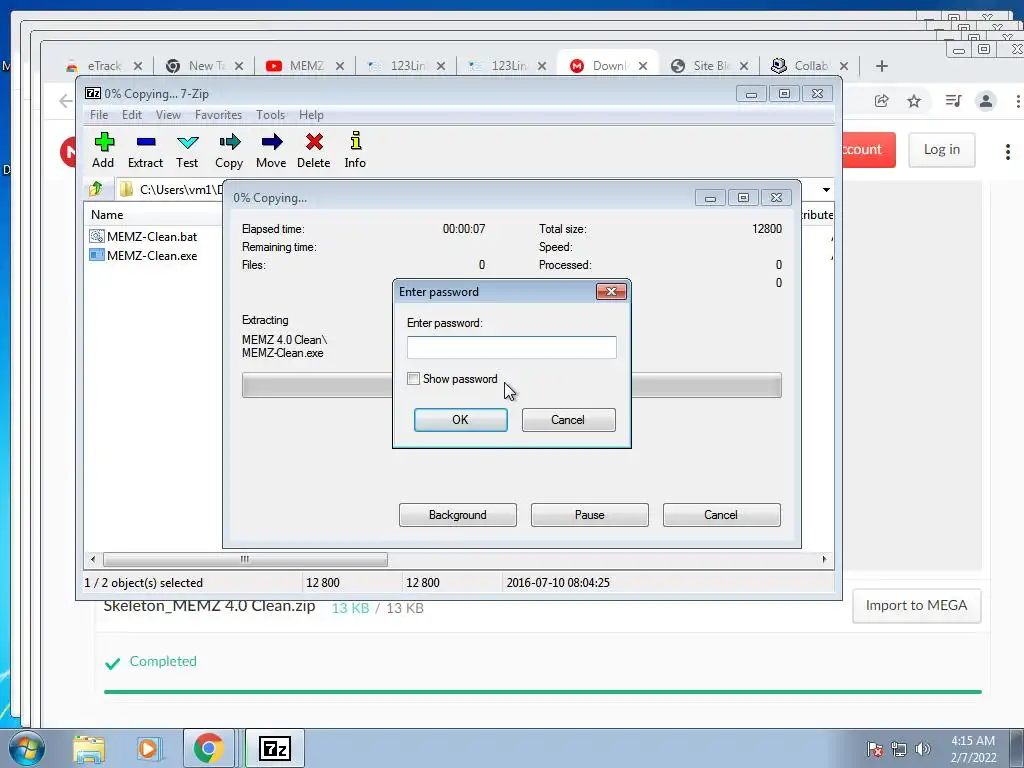Select MEMZ-Clean.bat file in list
This screenshot has height=768, width=1024.
(x=144, y=236)
